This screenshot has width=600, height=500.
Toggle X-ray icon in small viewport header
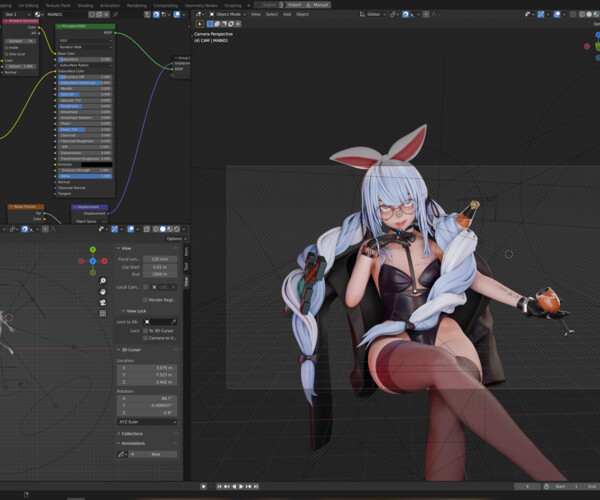(147, 229)
